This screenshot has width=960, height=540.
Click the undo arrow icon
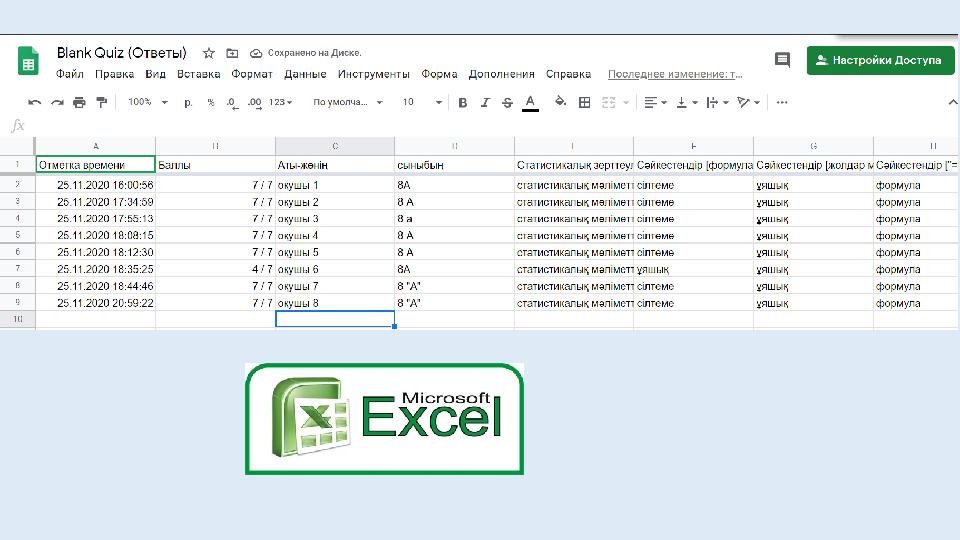(x=35, y=102)
